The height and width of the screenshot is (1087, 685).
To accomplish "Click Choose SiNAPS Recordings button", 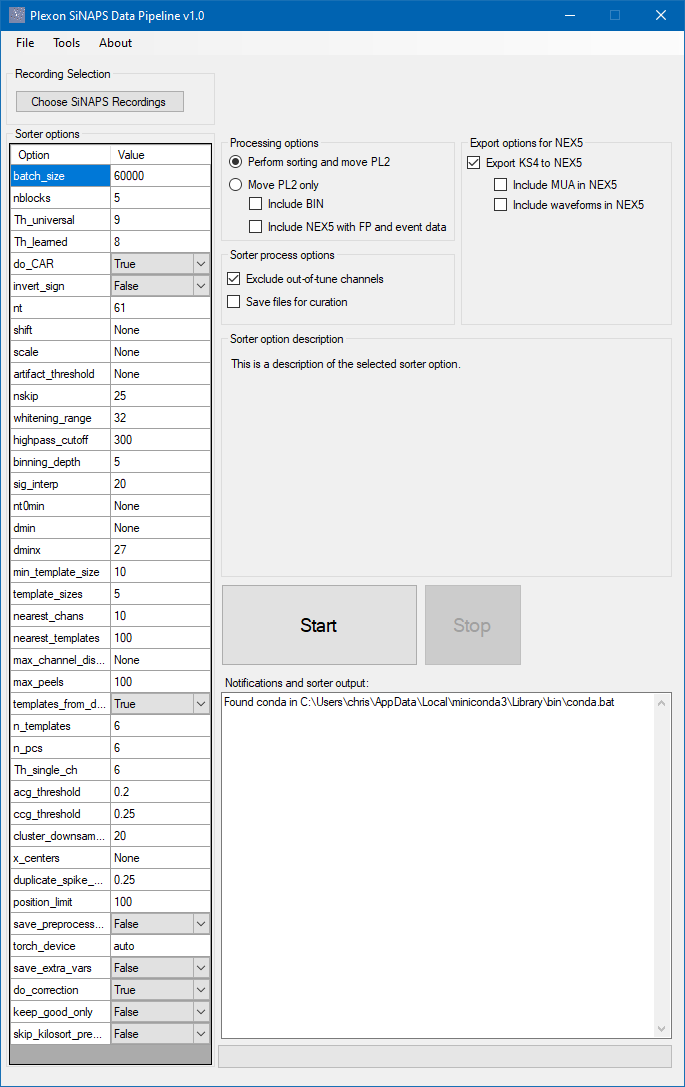I will pos(100,102).
